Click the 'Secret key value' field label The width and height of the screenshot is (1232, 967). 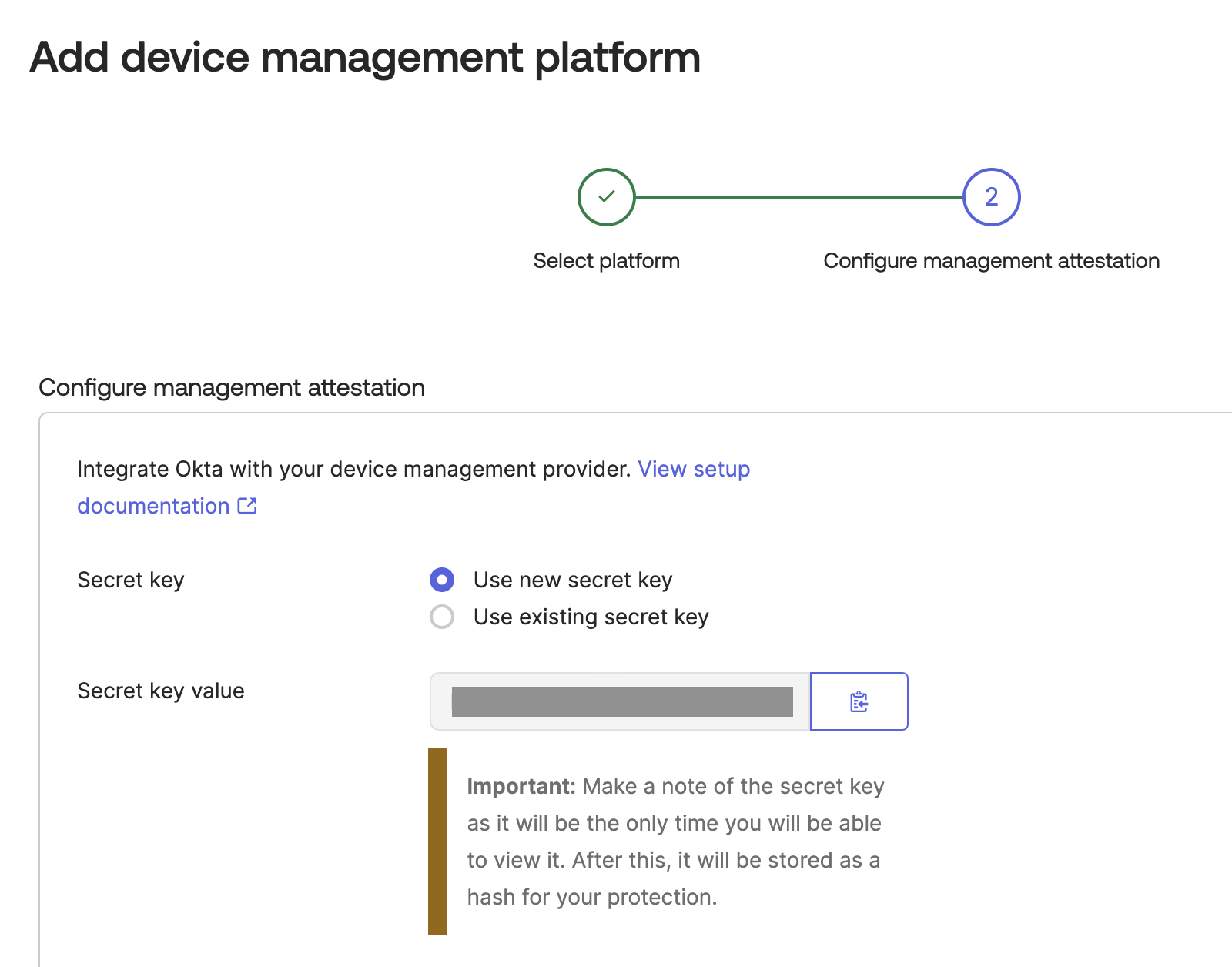(x=161, y=691)
